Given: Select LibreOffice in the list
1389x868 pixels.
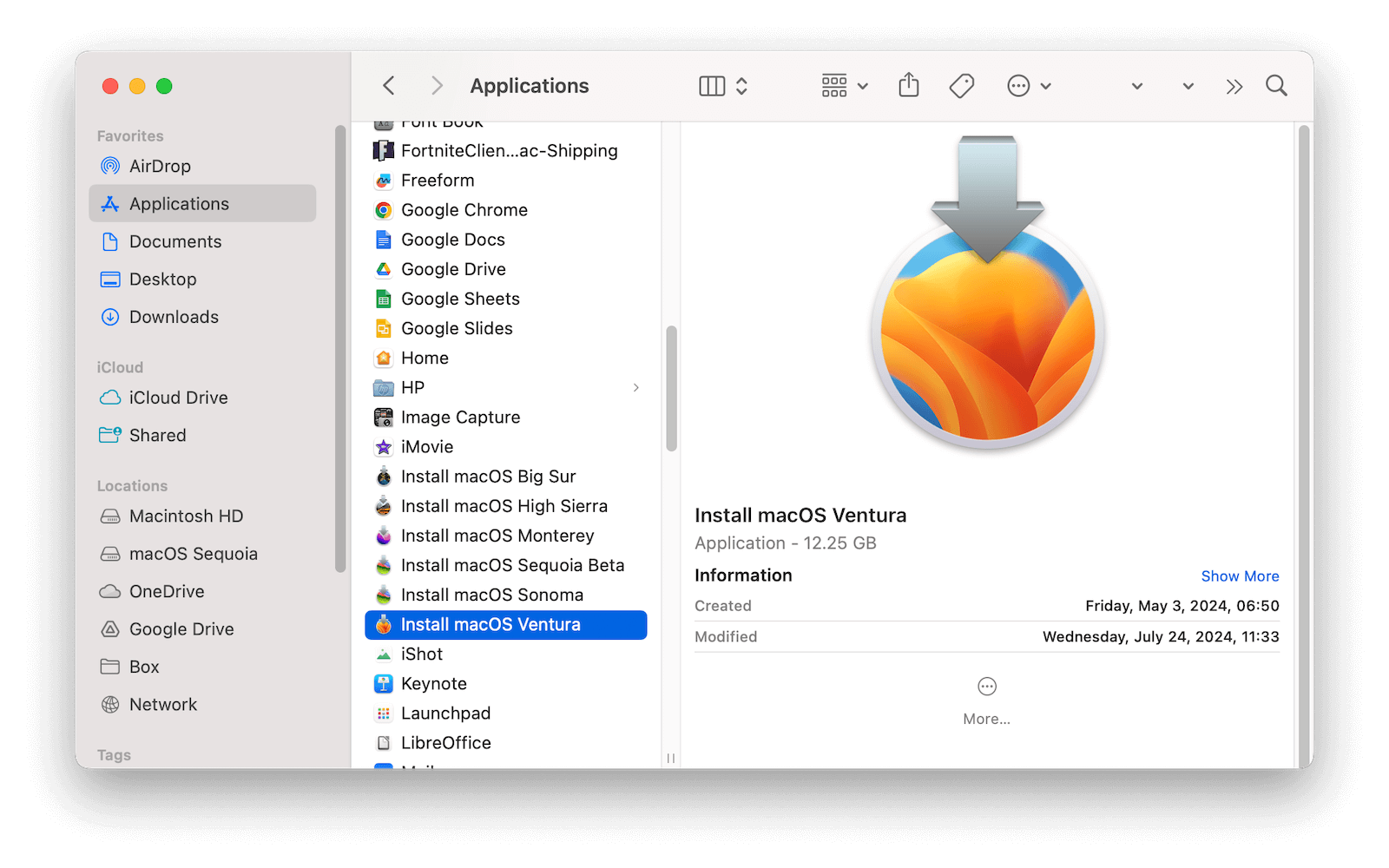Looking at the screenshot, I should coord(506,743).
